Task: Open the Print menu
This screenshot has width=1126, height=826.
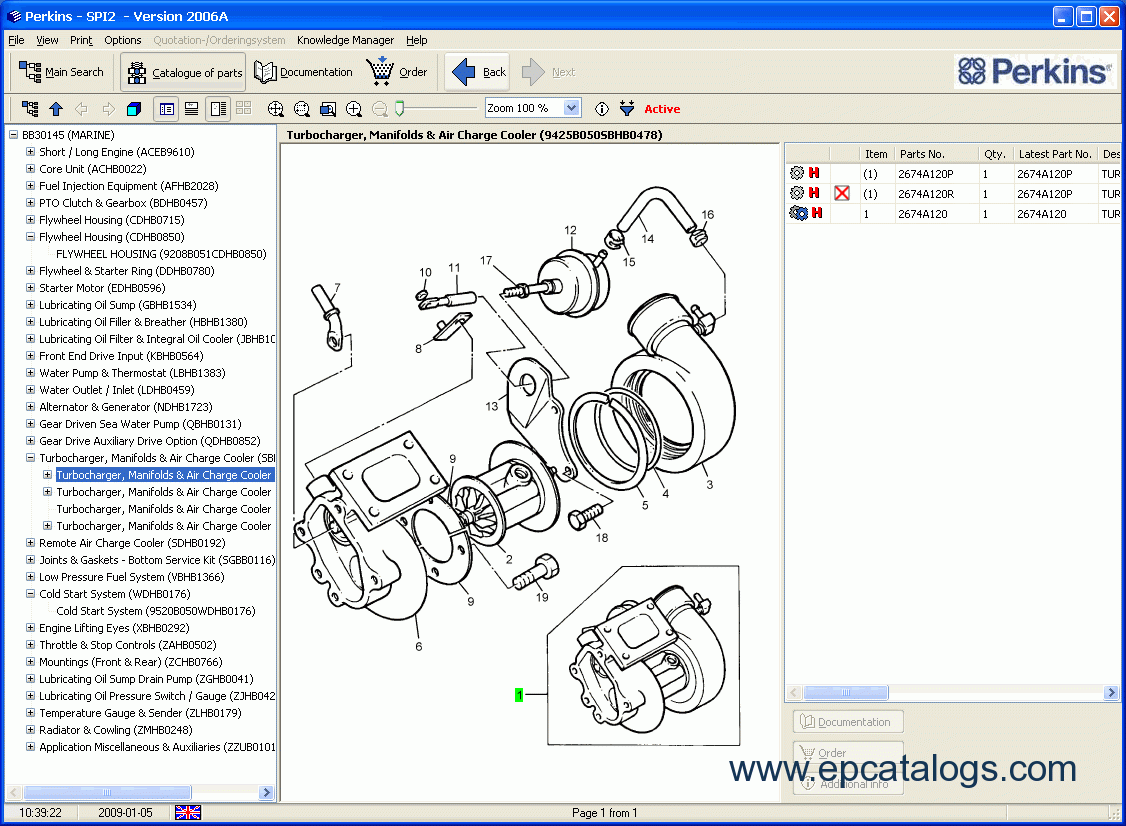Action: (81, 40)
